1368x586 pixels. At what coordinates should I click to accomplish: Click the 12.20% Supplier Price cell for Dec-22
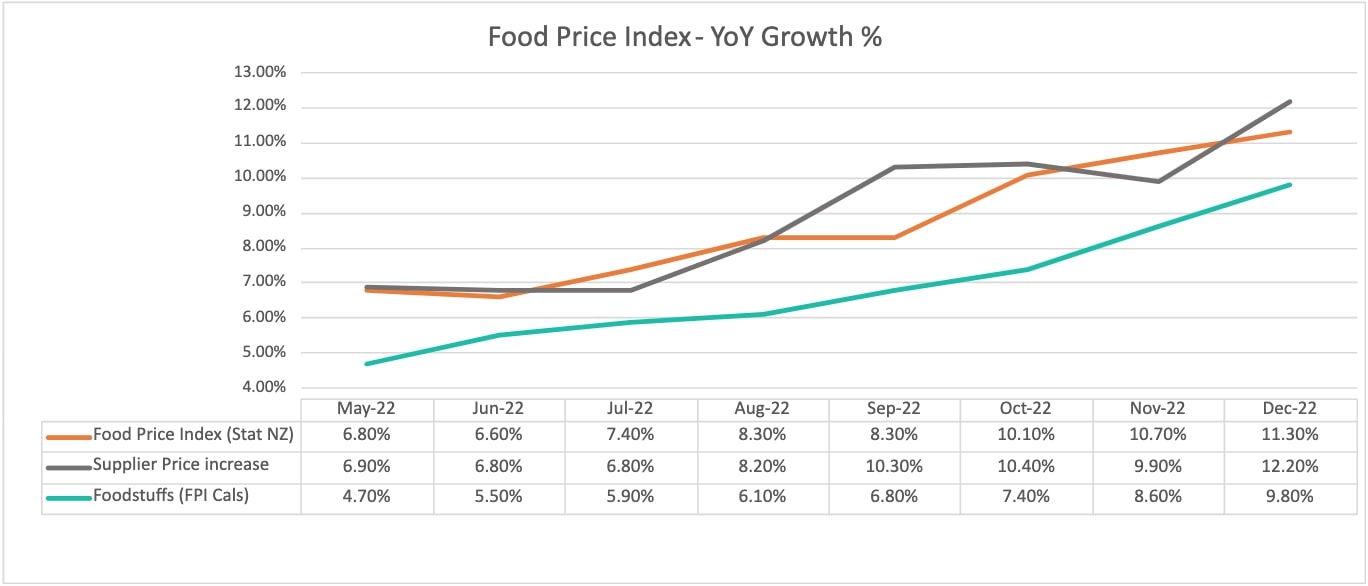coord(1289,465)
